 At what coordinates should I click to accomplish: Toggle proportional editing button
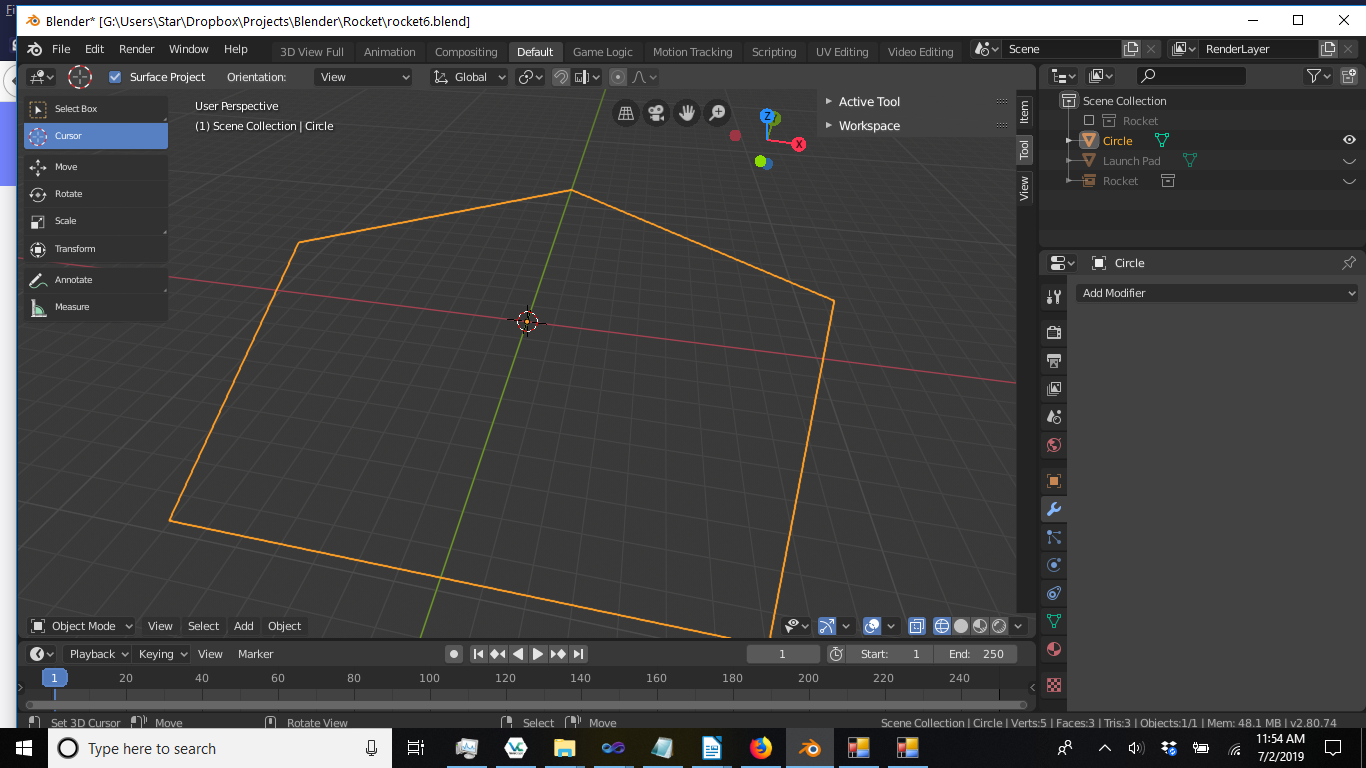click(x=618, y=77)
